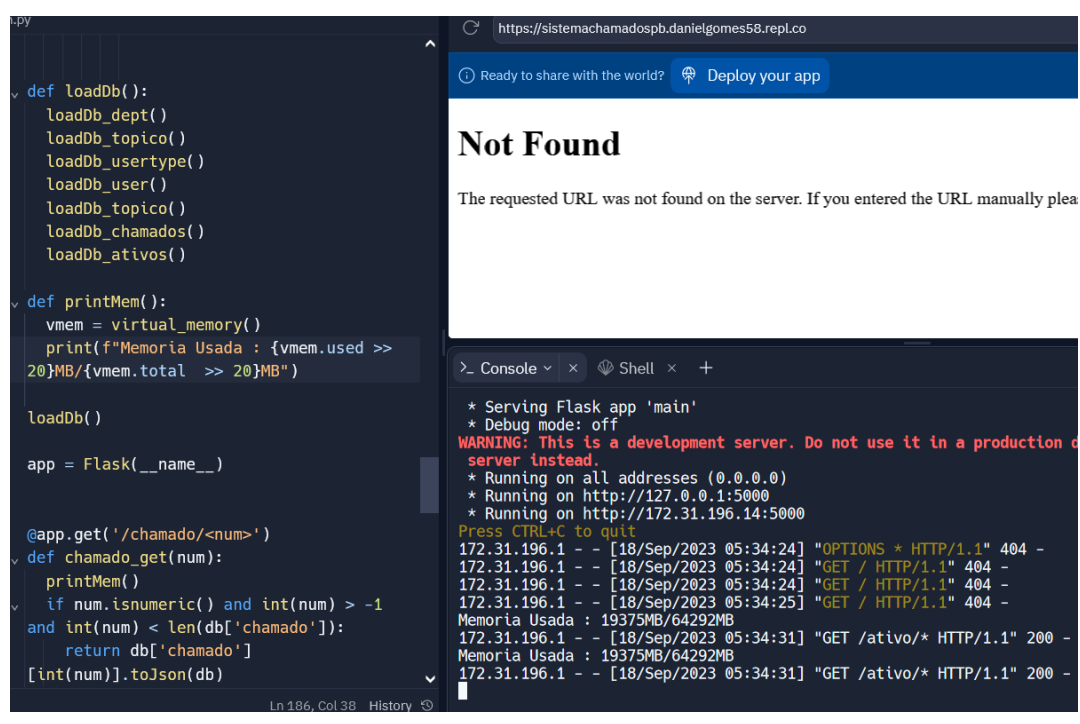
Task: Click the app = Flask(__name__) line
Action: point(125,464)
